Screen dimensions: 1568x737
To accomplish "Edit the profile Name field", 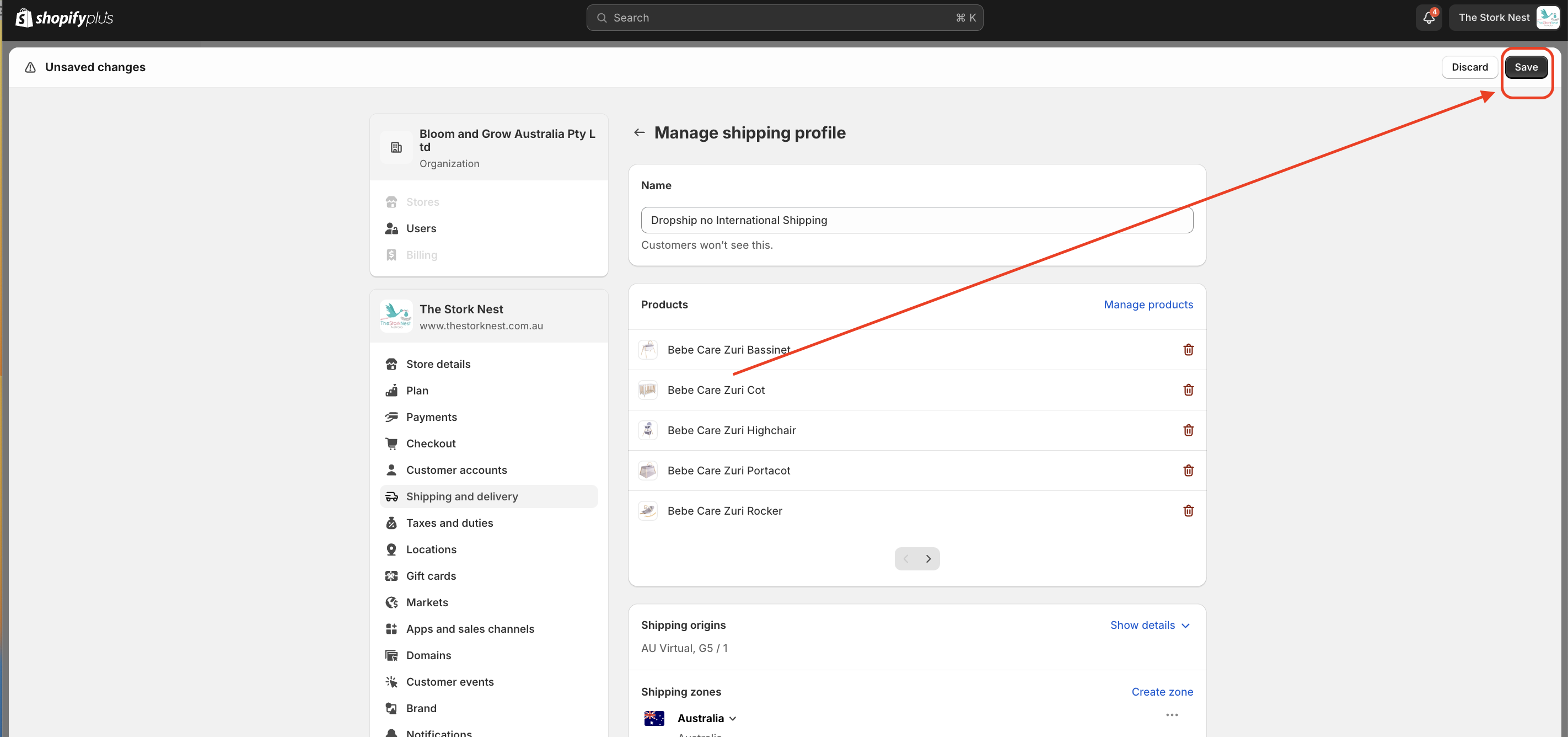I will coord(917,220).
